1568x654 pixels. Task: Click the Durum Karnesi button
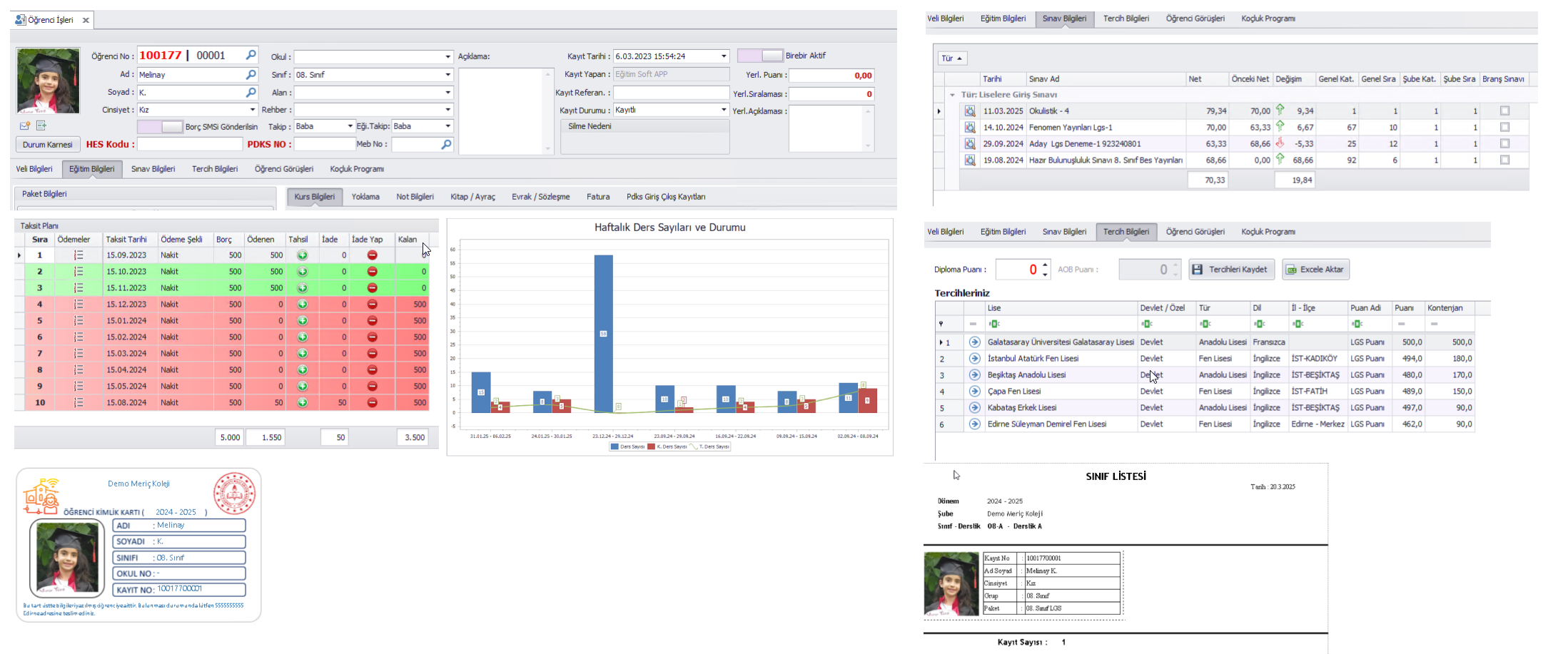48,144
